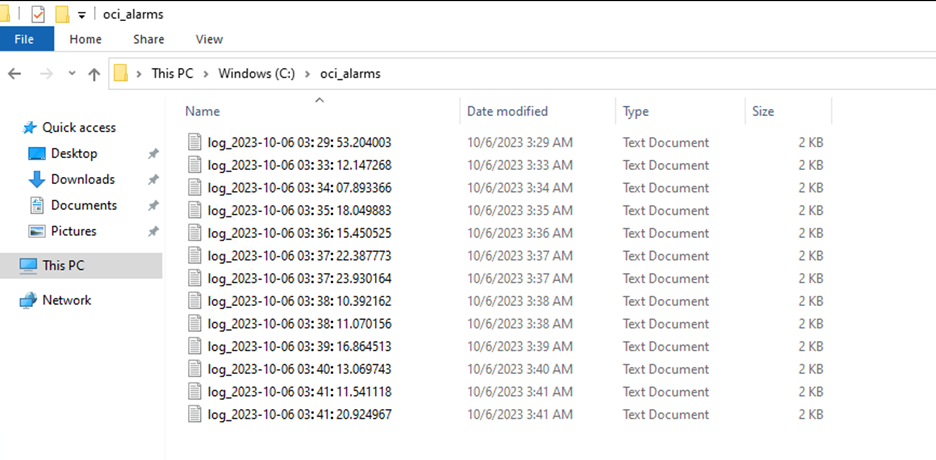Open the Recent locations dropdown chevron
The image size is (936, 460).
point(72,73)
